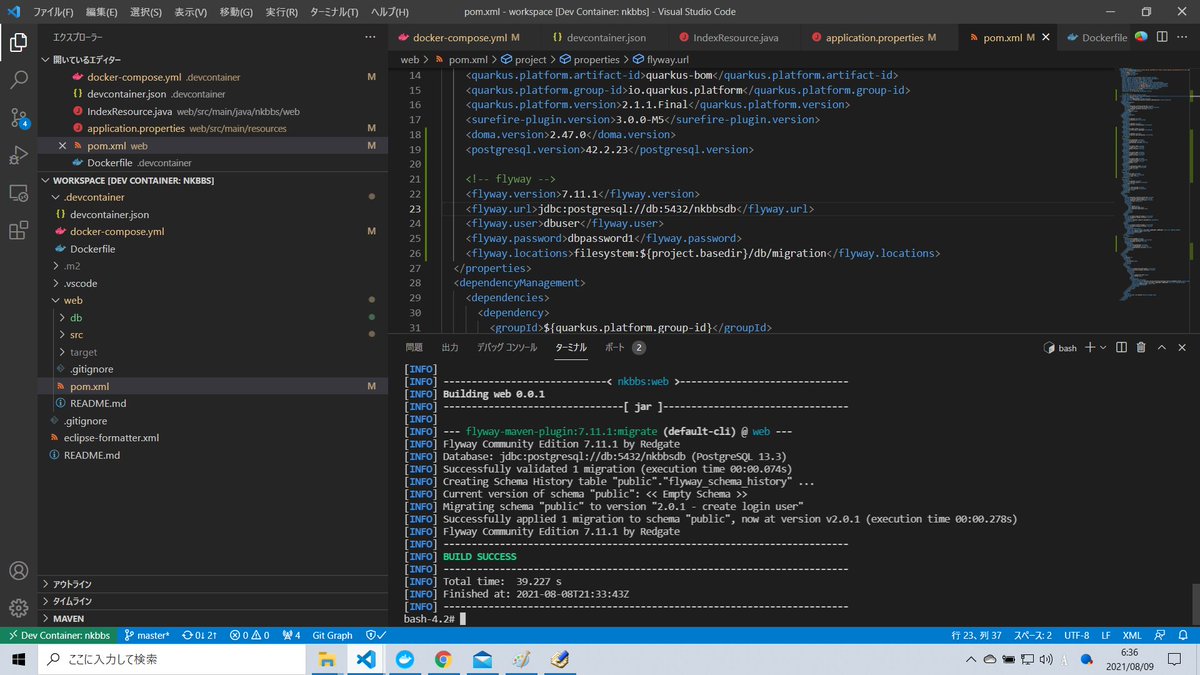
Task: Open the Search view in activity bar
Action: (x=18, y=80)
